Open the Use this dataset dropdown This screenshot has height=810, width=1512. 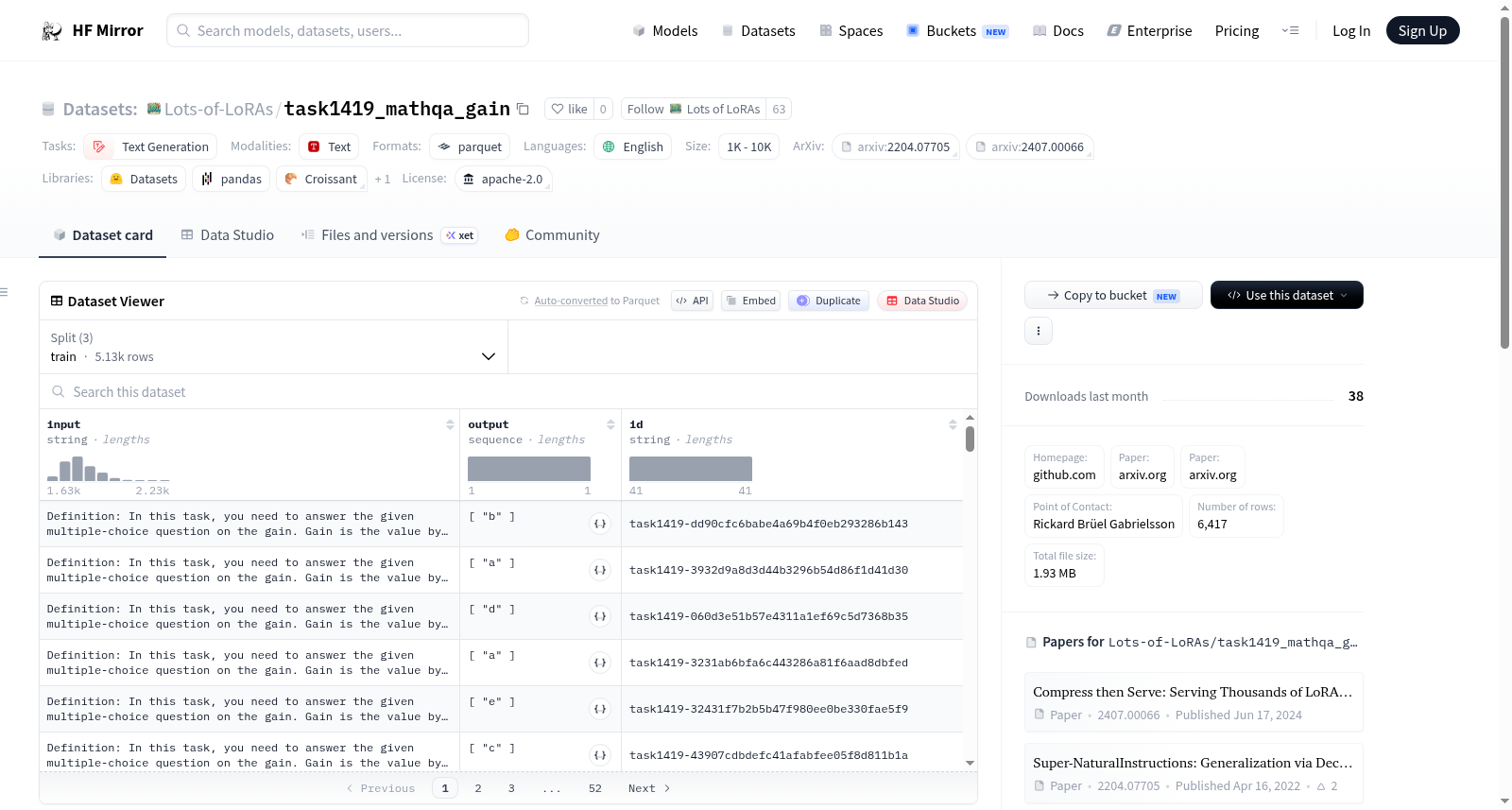click(x=1287, y=295)
